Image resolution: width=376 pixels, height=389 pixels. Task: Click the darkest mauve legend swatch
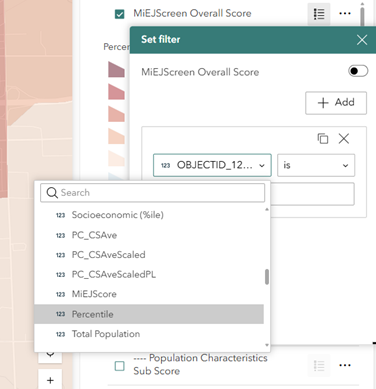[116, 69]
